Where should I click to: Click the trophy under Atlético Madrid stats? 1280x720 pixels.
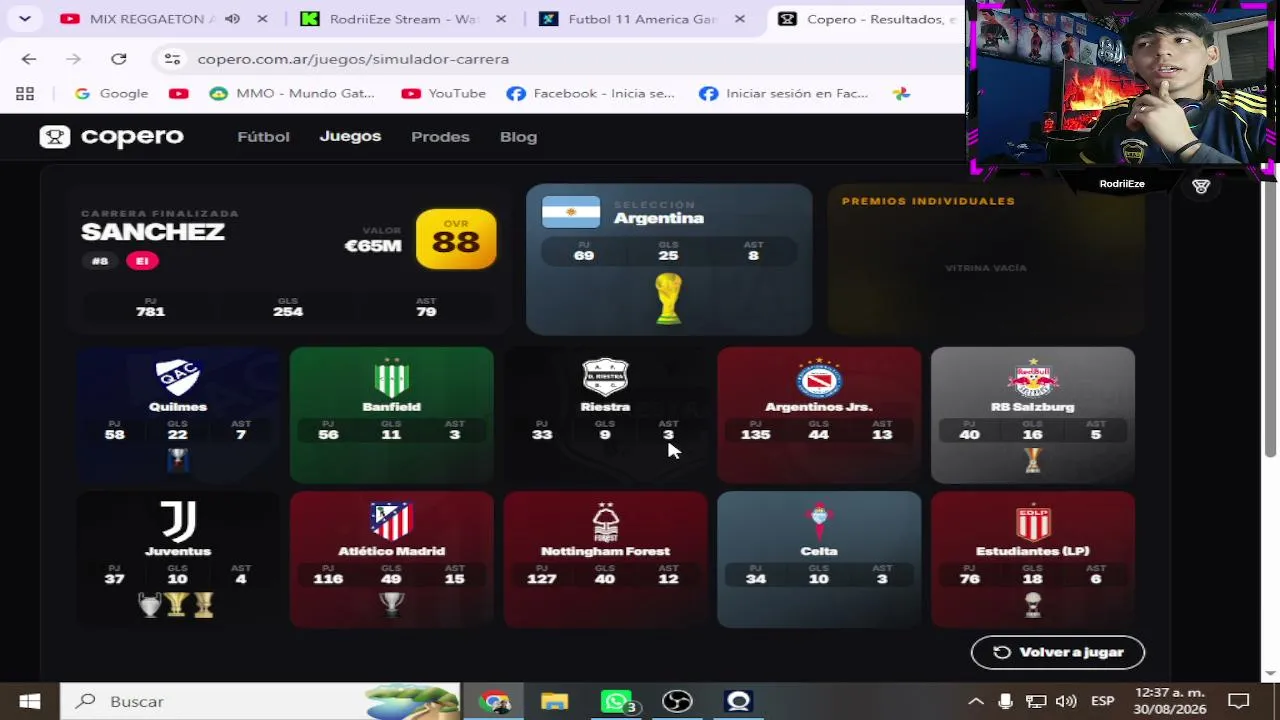pyautogui.click(x=391, y=603)
